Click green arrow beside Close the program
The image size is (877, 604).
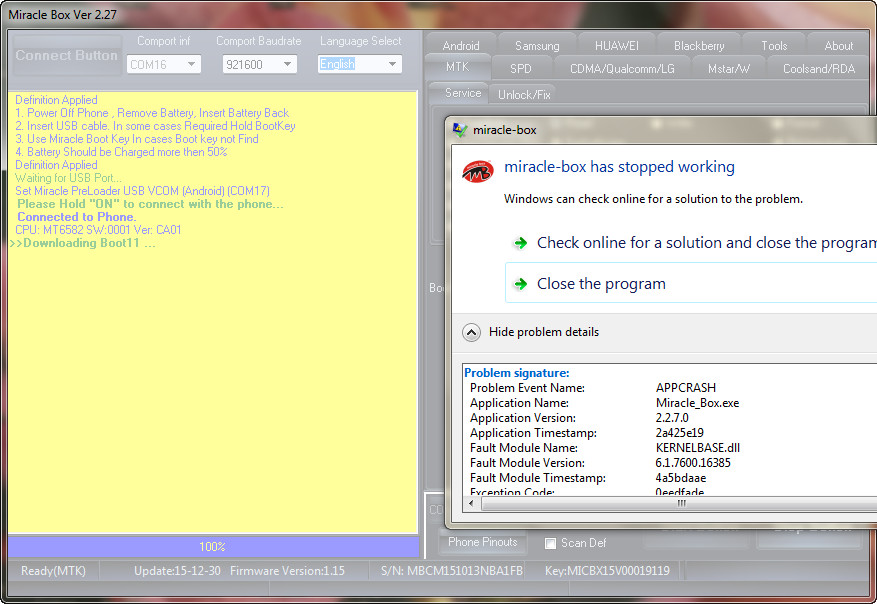(520, 284)
